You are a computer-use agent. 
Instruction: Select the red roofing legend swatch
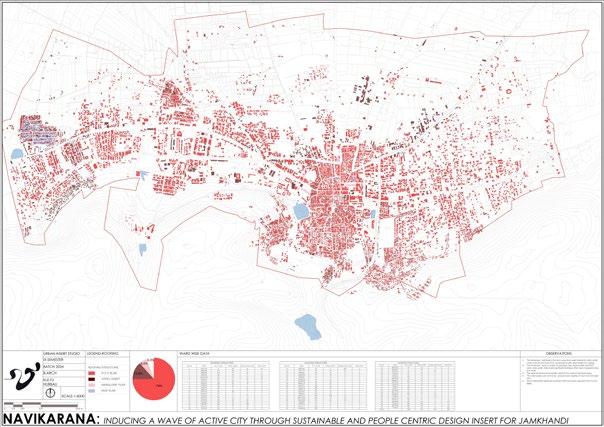point(92,373)
